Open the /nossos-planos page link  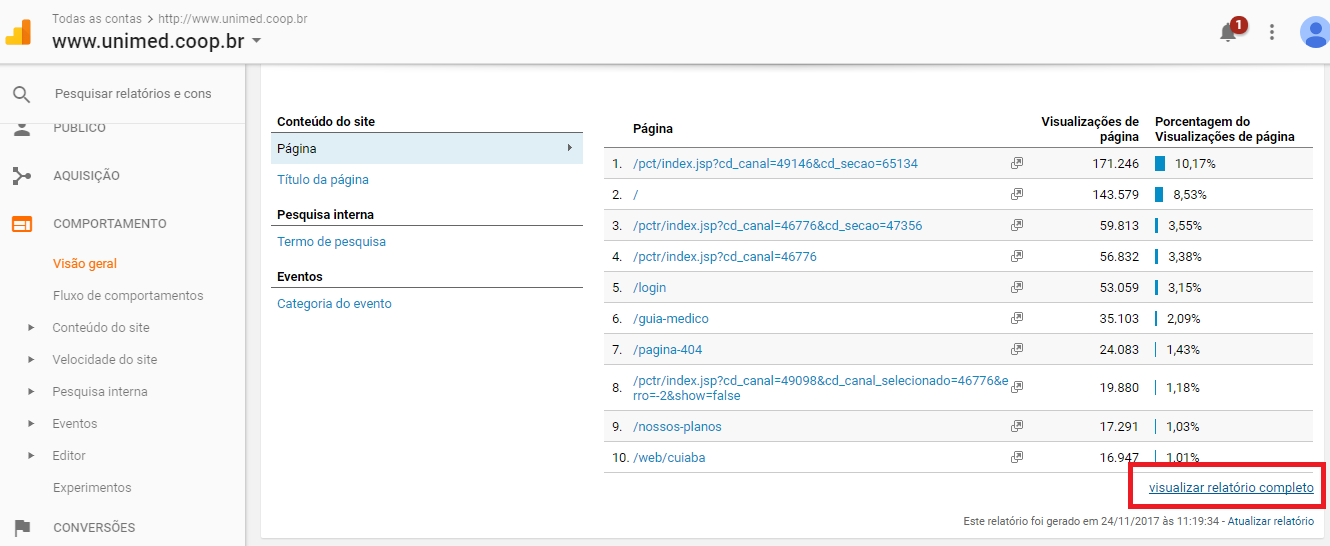pos(677,426)
